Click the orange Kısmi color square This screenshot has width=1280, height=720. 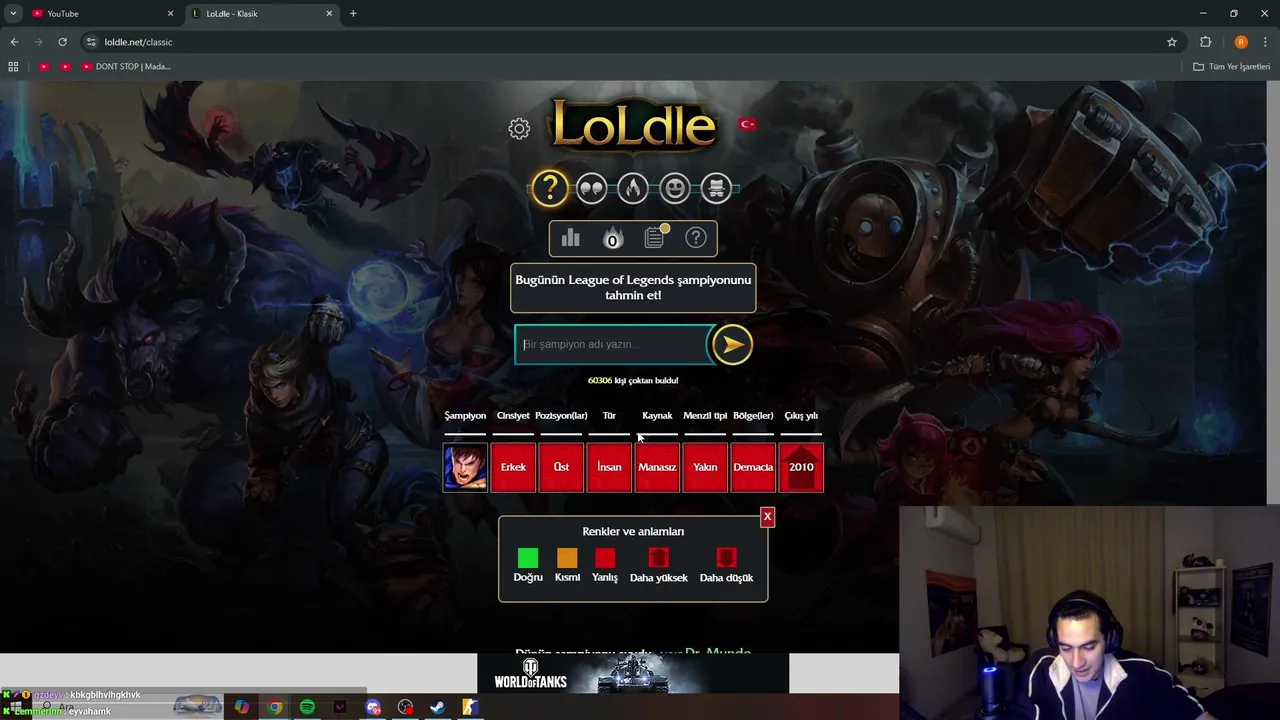tap(567, 558)
